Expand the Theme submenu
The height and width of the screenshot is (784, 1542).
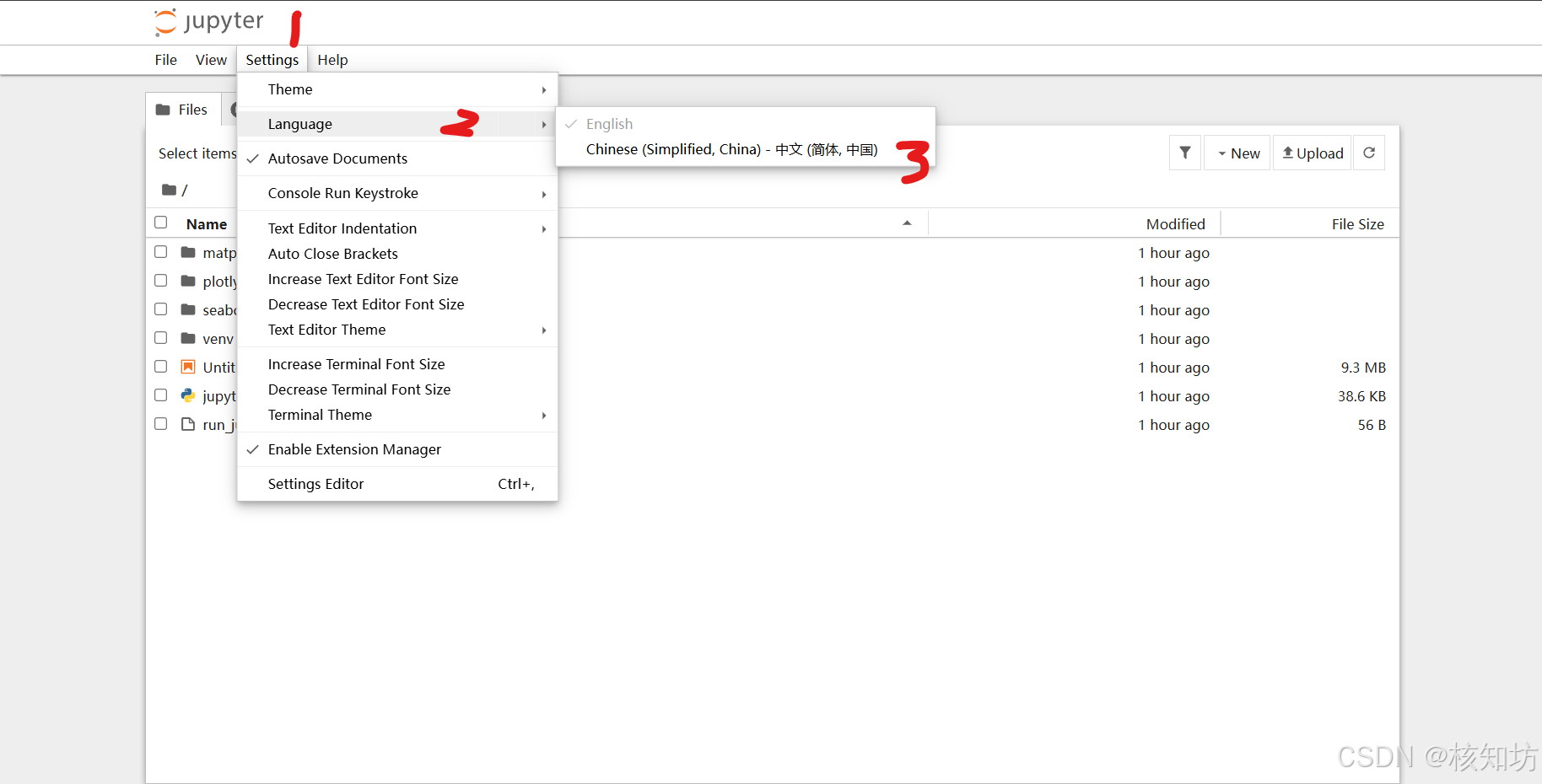397,89
